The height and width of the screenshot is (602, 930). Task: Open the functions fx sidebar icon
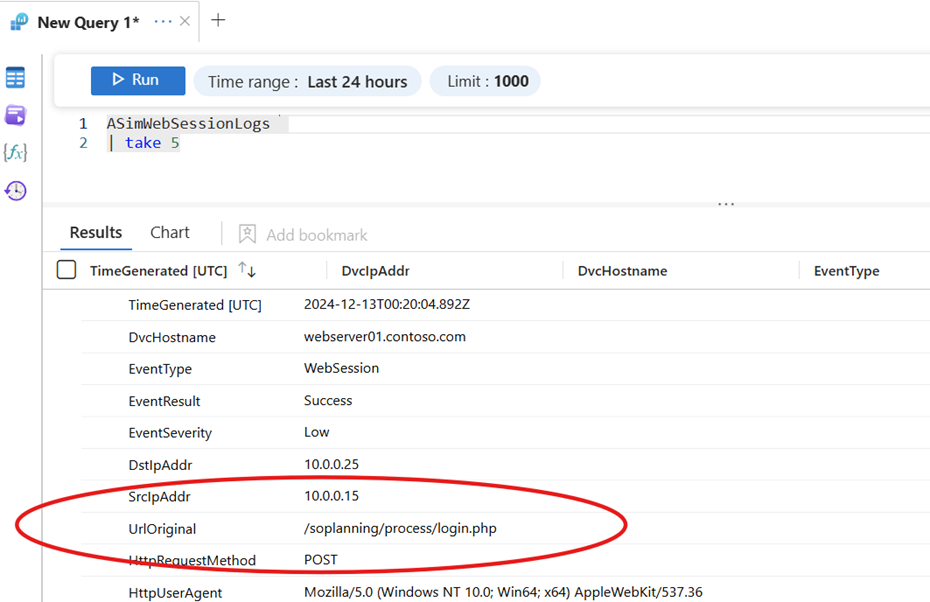click(15, 152)
